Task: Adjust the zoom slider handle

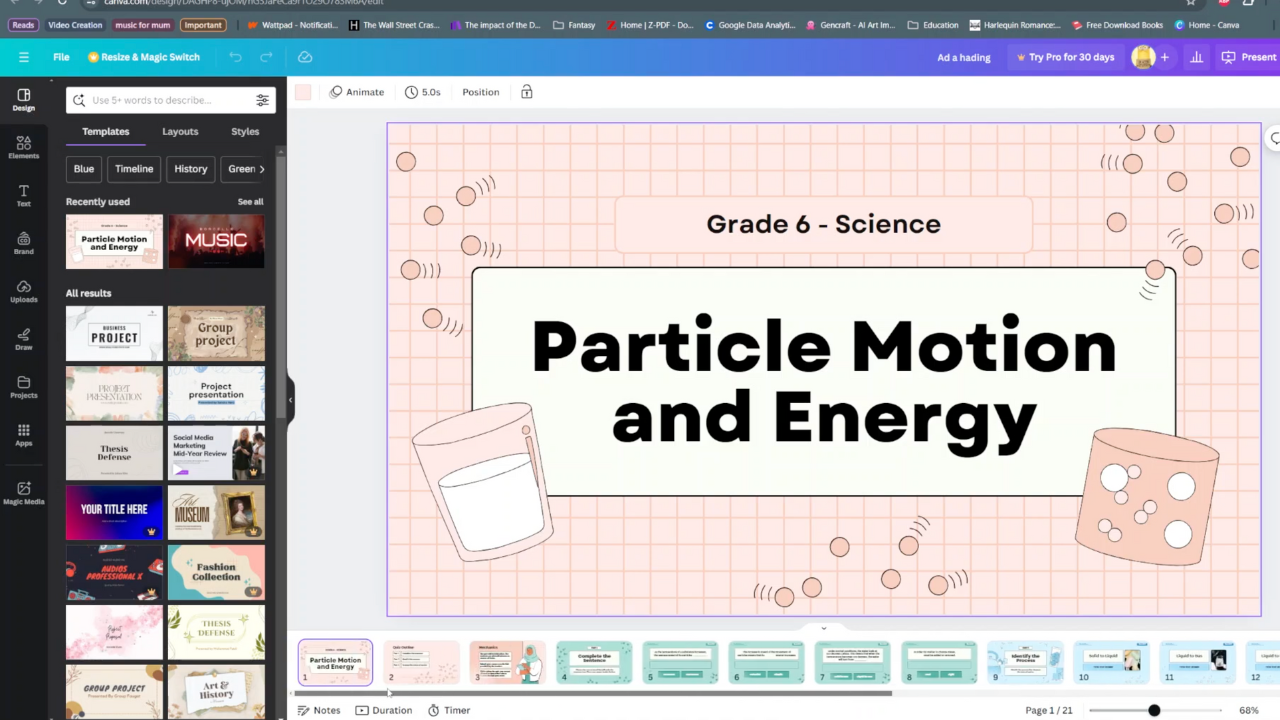Action: pos(1154,710)
